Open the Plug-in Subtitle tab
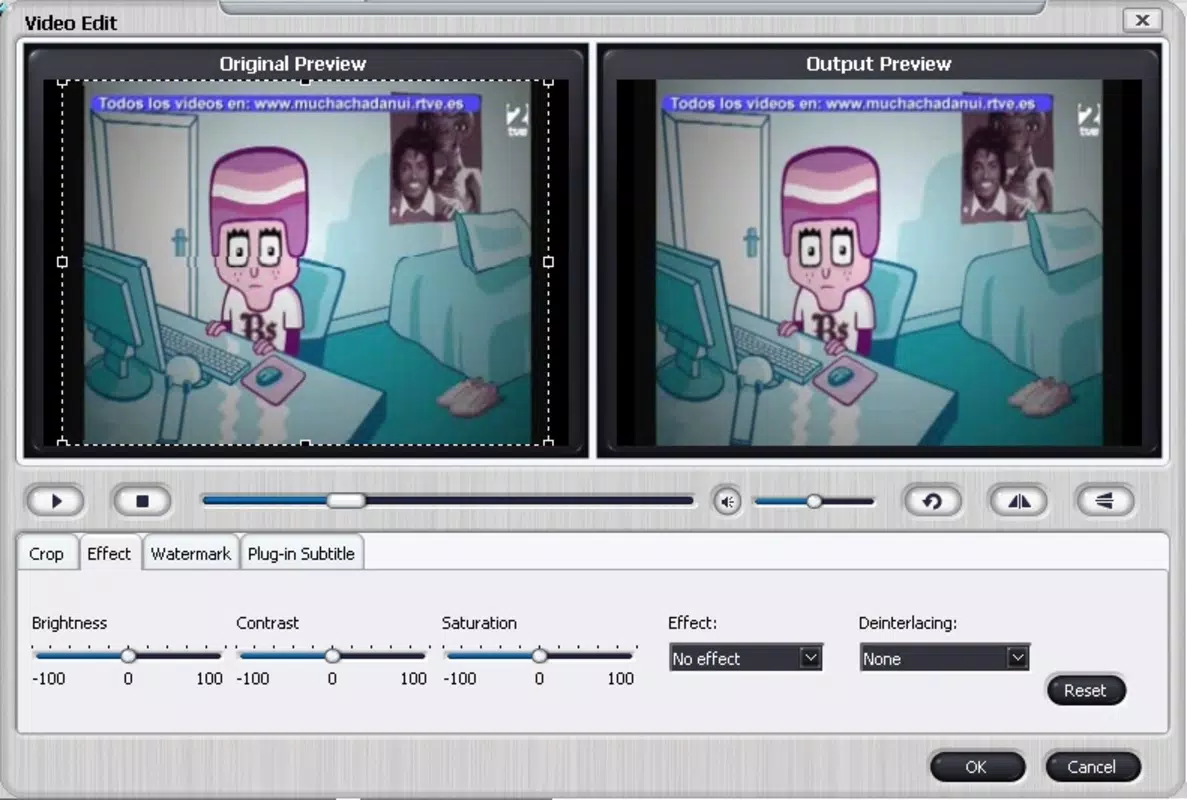 tap(301, 553)
